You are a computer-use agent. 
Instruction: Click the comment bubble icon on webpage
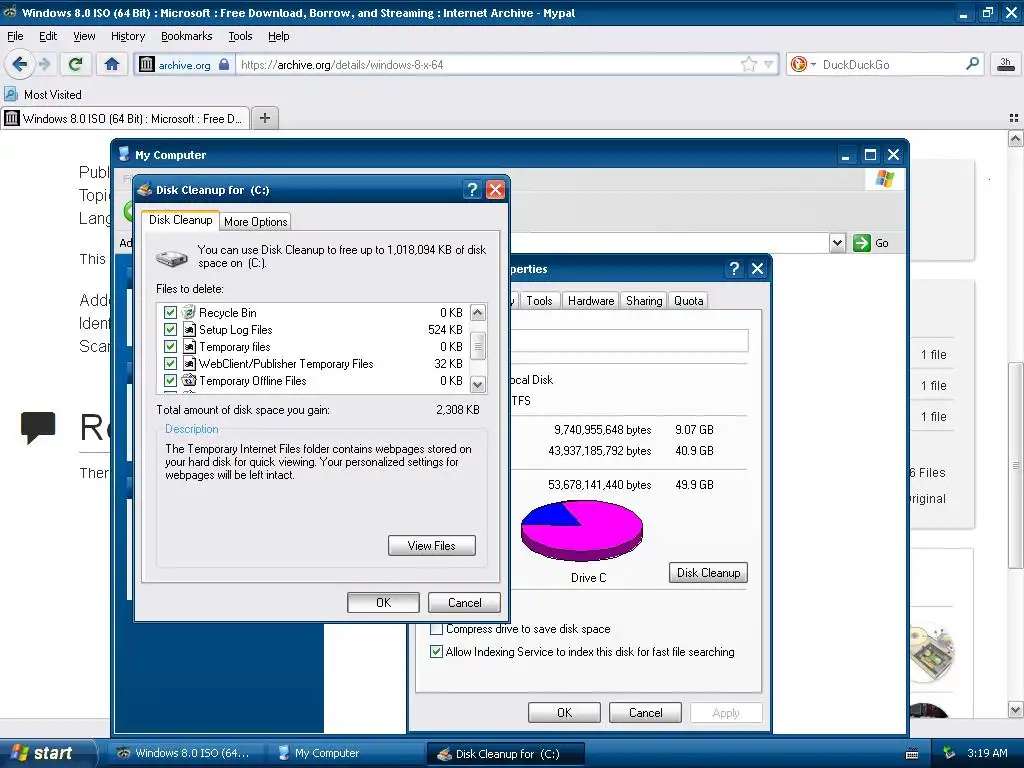38,428
